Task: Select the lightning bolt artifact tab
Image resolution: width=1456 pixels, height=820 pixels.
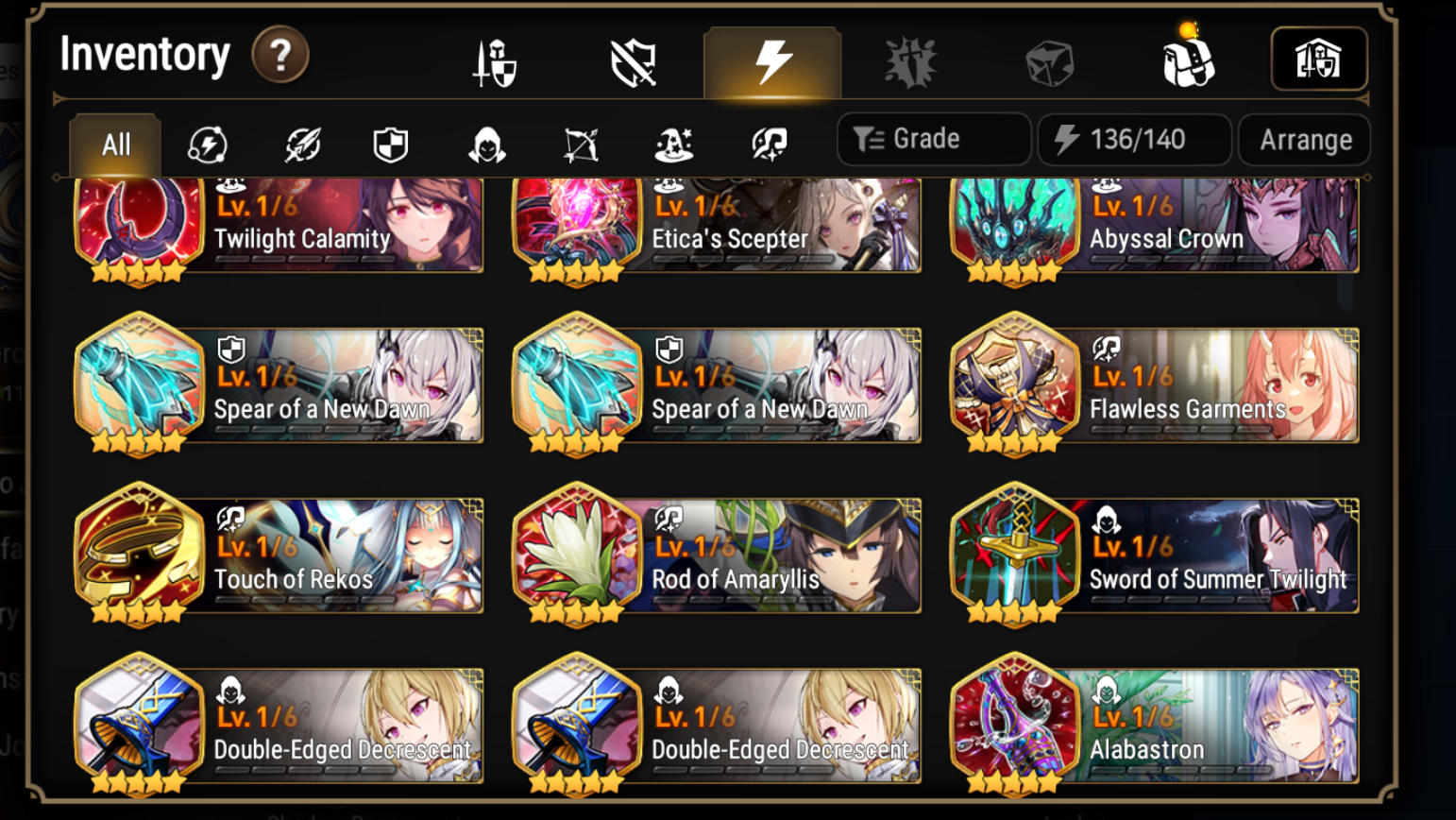Action: point(772,62)
